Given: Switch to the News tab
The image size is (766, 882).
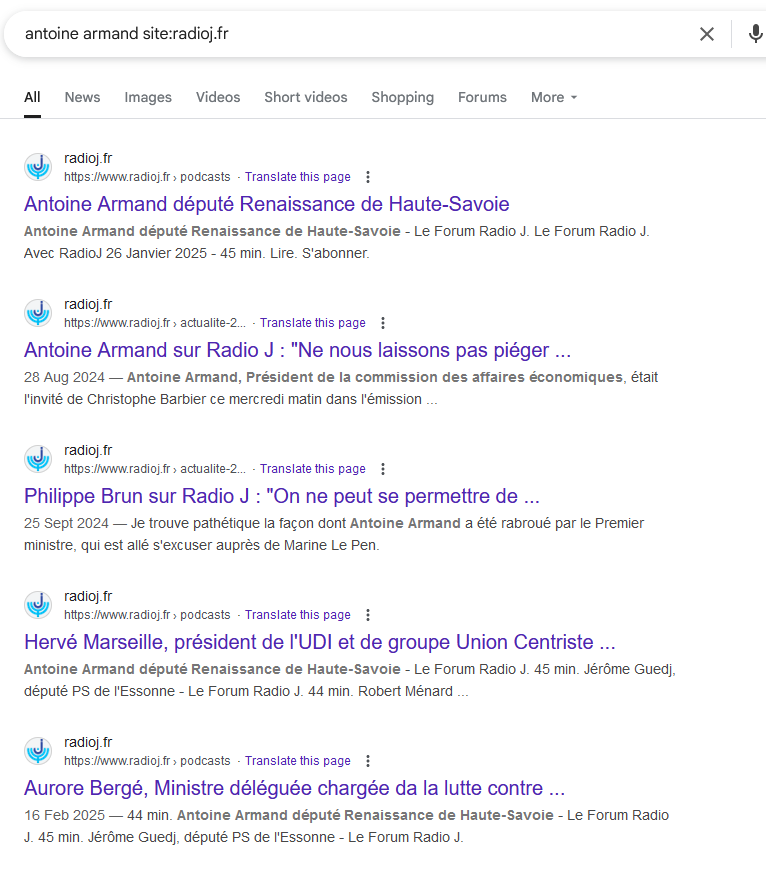Looking at the screenshot, I should tap(82, 97).
